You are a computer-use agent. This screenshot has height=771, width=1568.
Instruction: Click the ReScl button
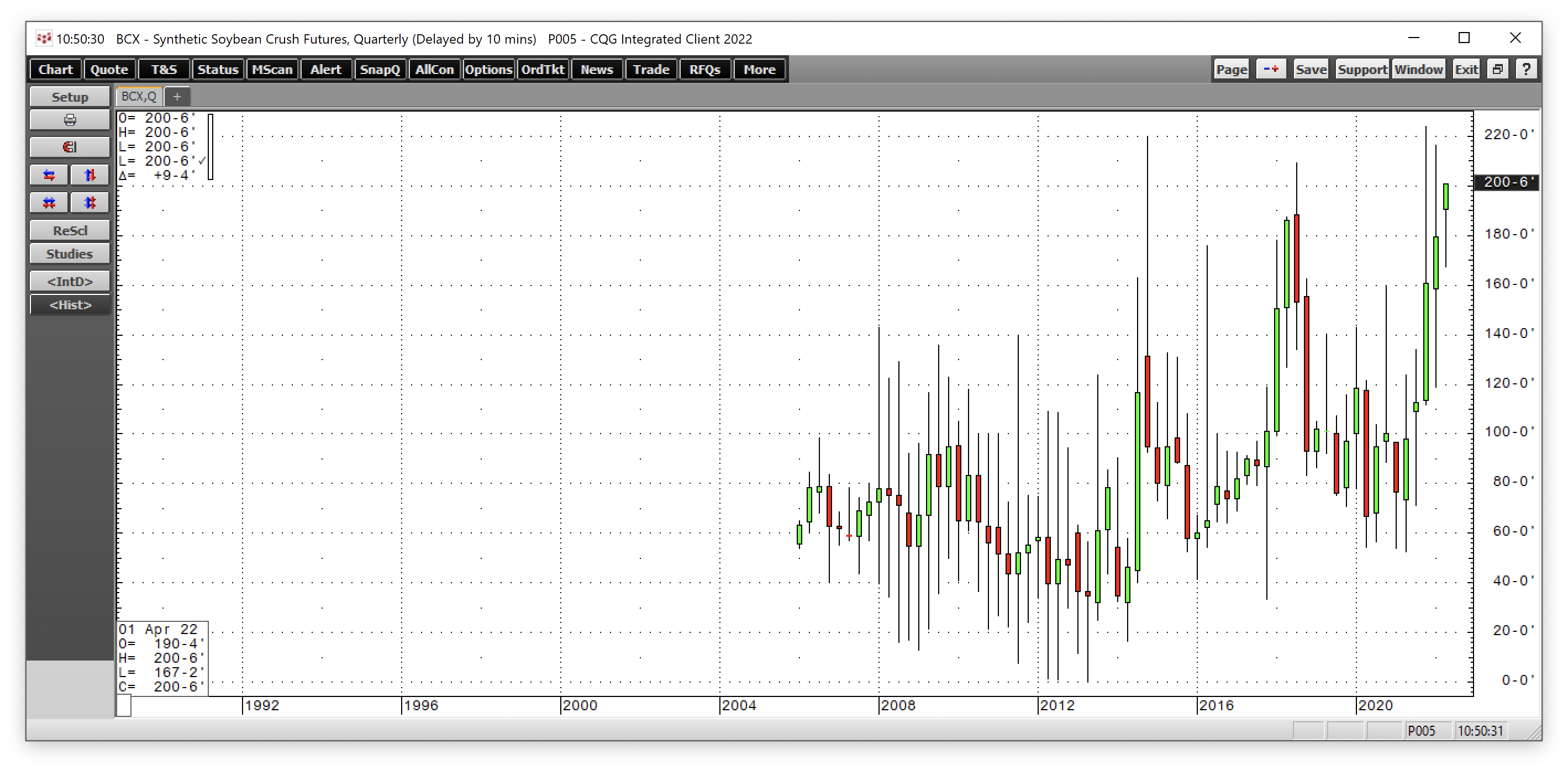click(x=70, y=231)
